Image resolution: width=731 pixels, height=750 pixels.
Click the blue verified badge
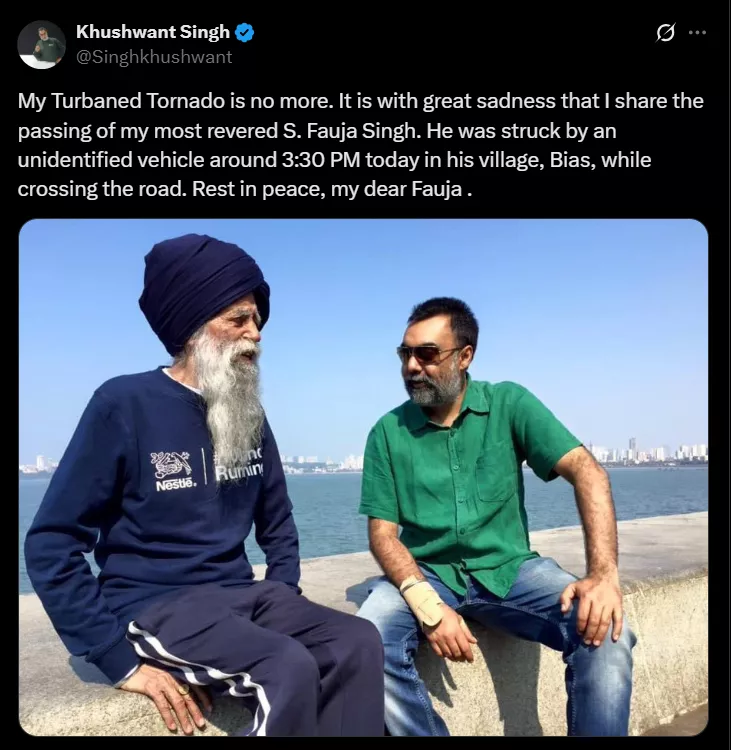(x=245, y=33)
